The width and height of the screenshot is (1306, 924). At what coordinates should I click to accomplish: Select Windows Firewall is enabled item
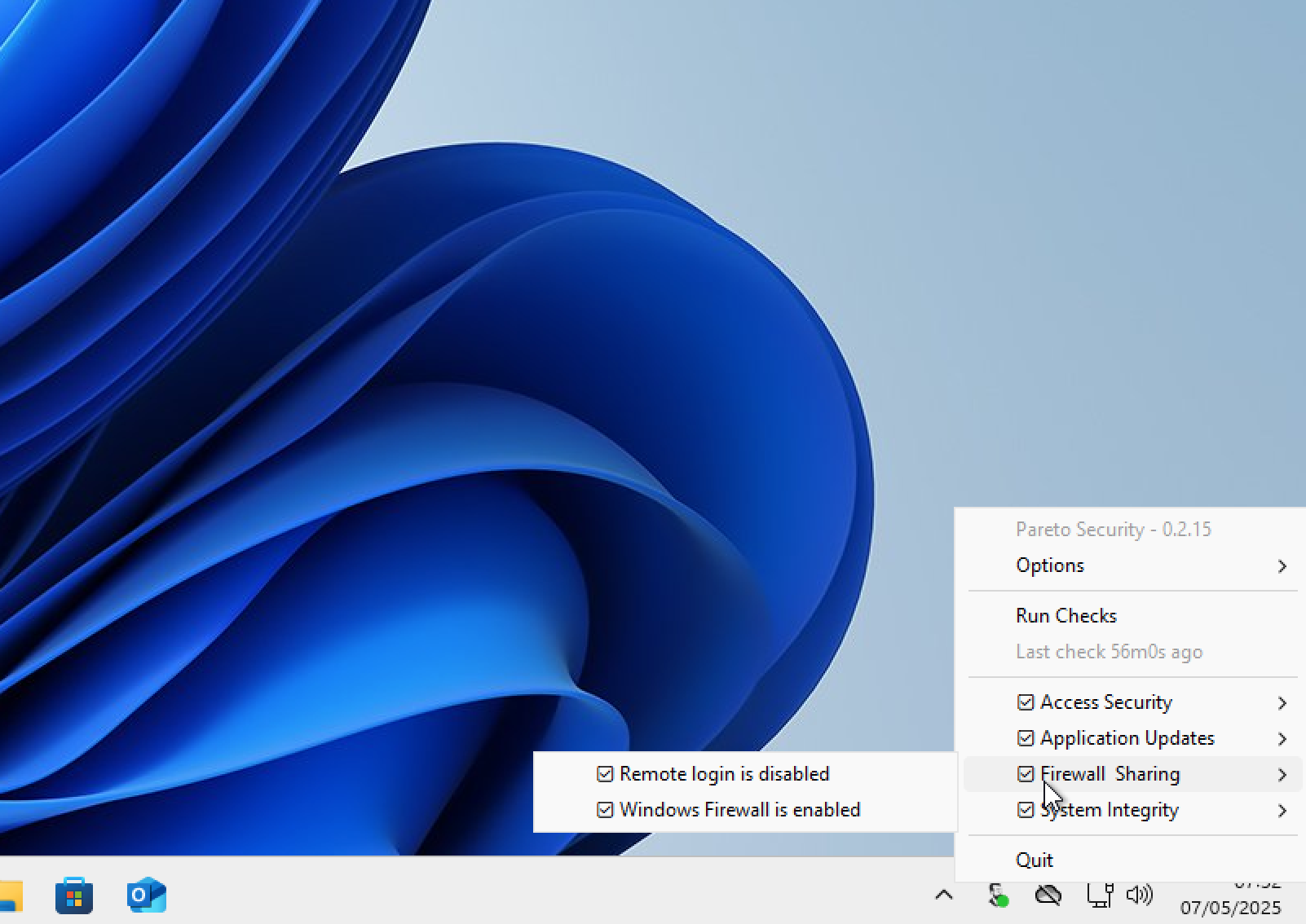tap(739, 810)
